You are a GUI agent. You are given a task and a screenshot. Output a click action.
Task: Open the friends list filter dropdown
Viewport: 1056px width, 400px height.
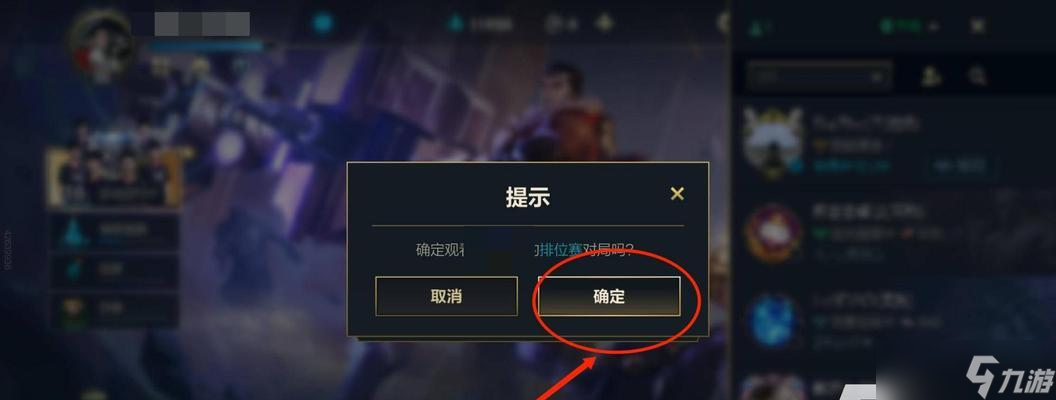click(818, 77)
